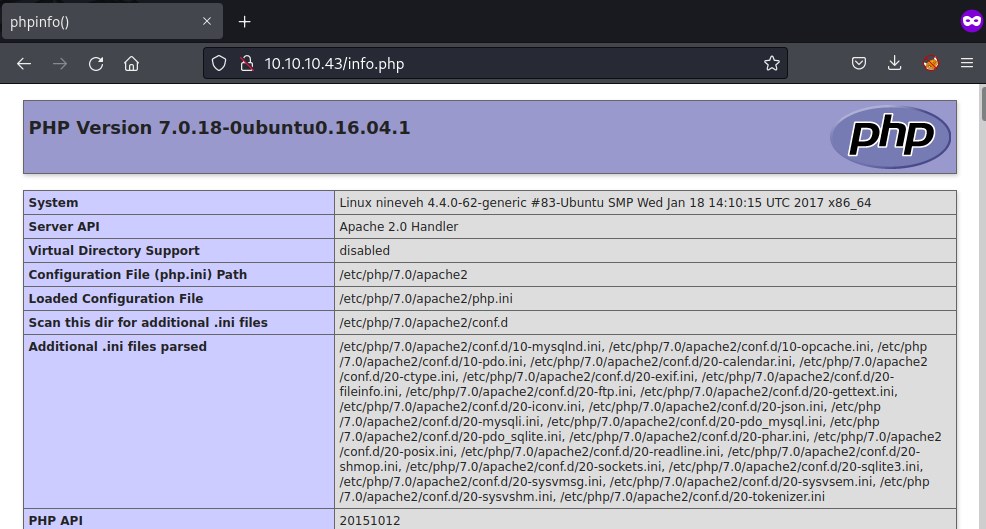
Task: Click the Forward arrow navigation button
Action: point(60,63)
